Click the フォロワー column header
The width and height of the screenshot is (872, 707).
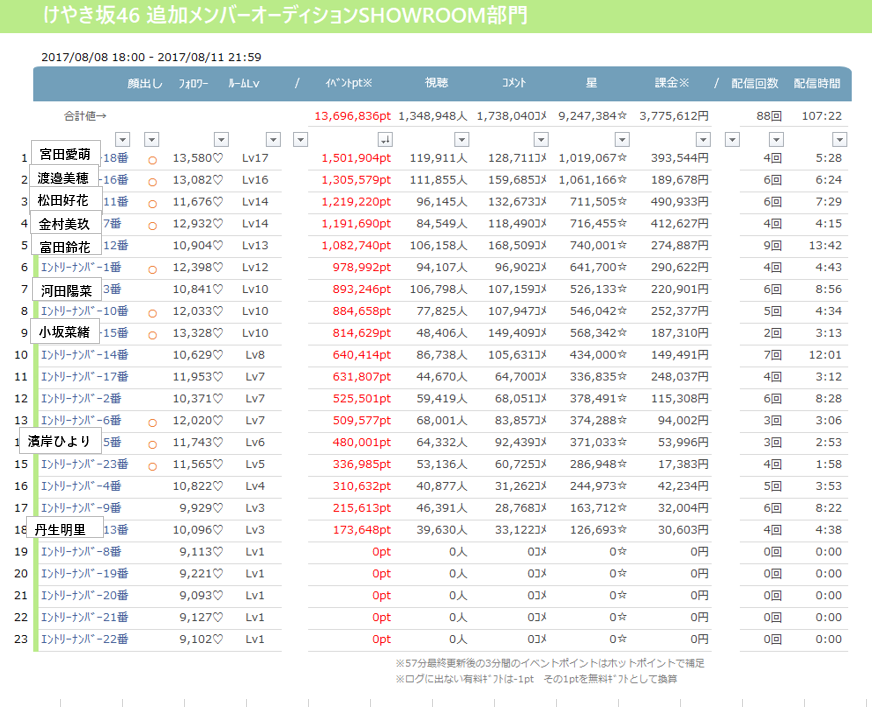193,83
